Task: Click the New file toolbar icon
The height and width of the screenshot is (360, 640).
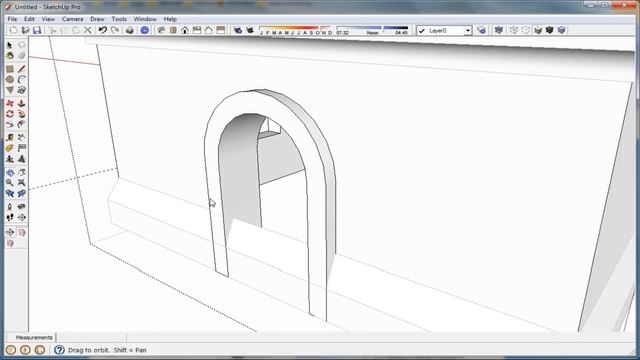Action: pos(13,30)
